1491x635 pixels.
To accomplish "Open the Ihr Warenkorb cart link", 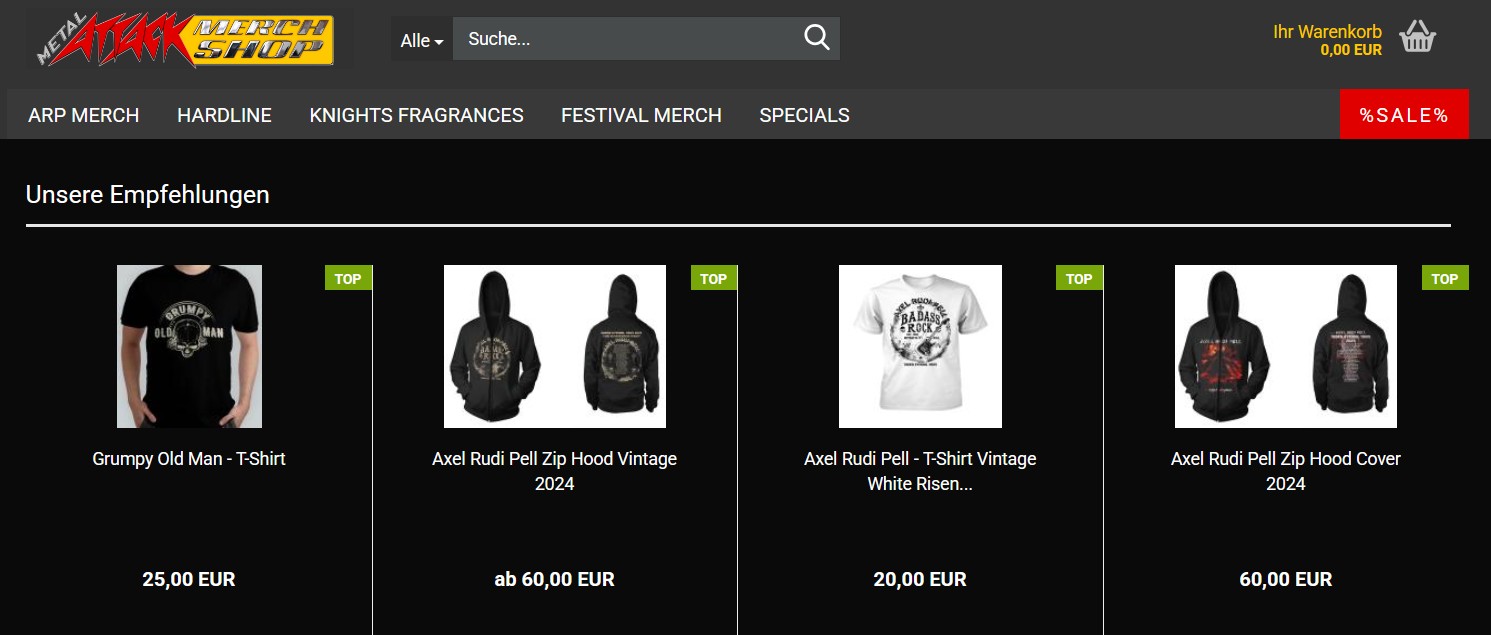I will [x=1327, y=32].
